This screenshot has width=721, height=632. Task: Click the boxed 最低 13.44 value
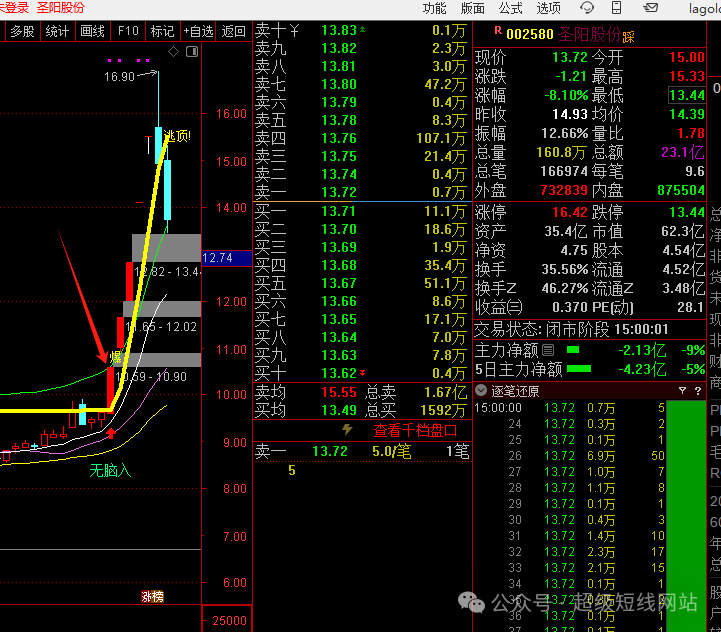[687, 96]
